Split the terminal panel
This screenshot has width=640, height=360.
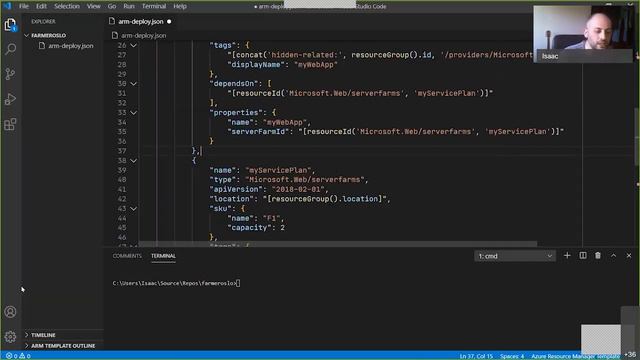click(x=583, y=256)
